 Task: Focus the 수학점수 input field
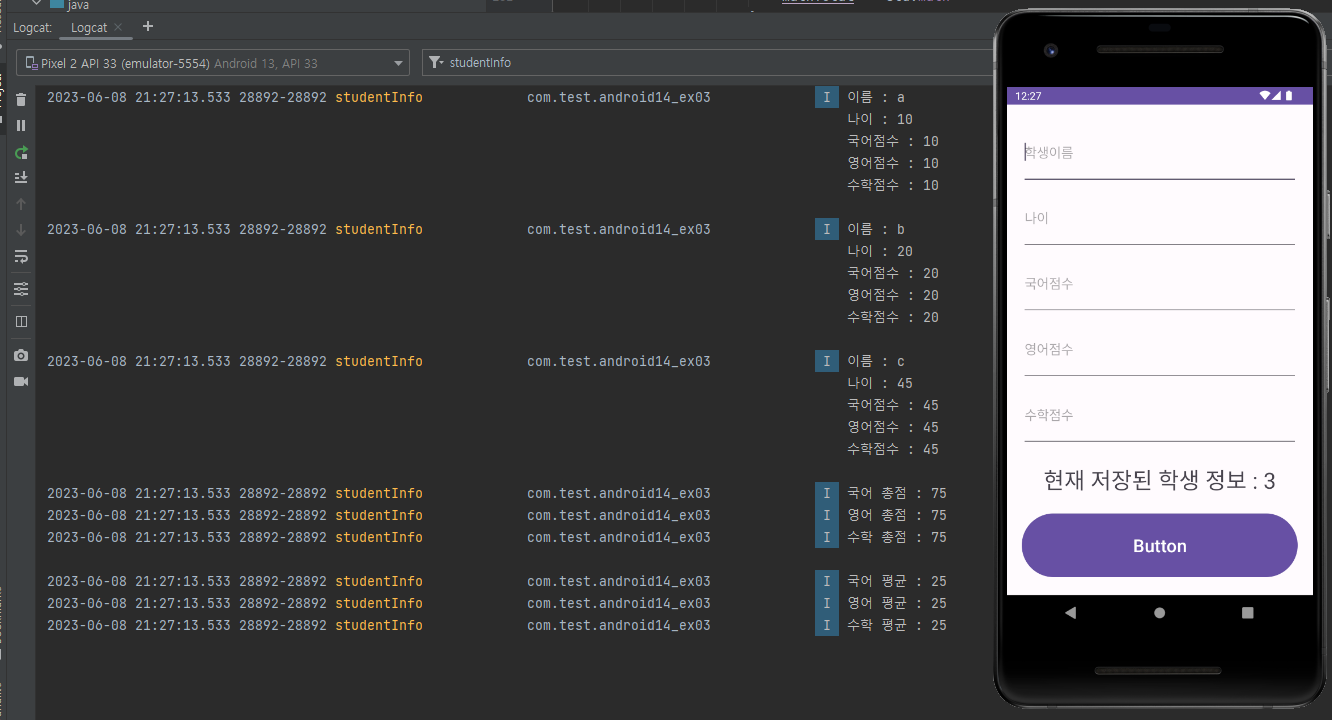click(x=1159, y=415)
